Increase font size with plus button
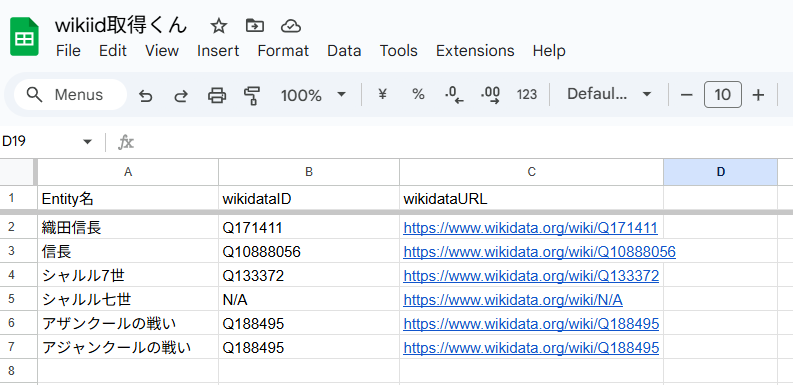 pyautogui.click(x=758, y=95)
